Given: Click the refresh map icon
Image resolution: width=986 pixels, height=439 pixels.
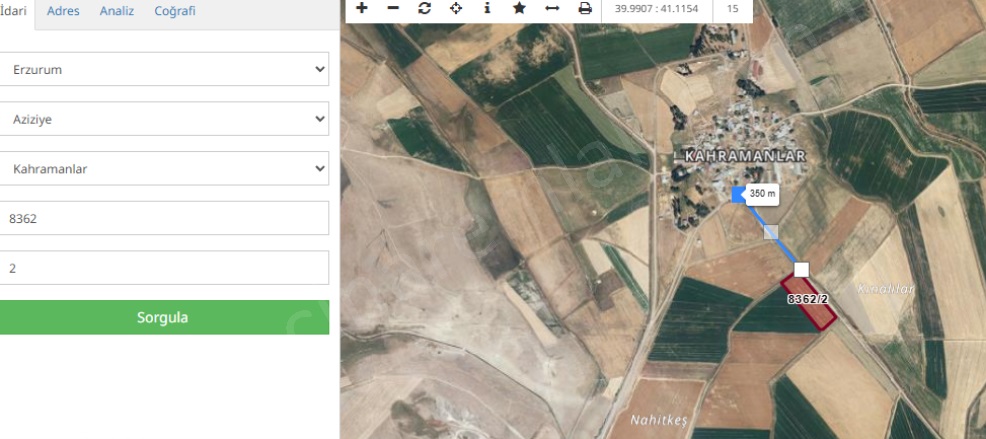Looking at the screenshot, I should coord(425,8).
